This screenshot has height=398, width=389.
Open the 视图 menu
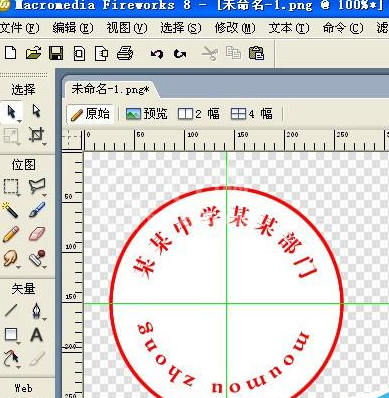tap(127, 28)
